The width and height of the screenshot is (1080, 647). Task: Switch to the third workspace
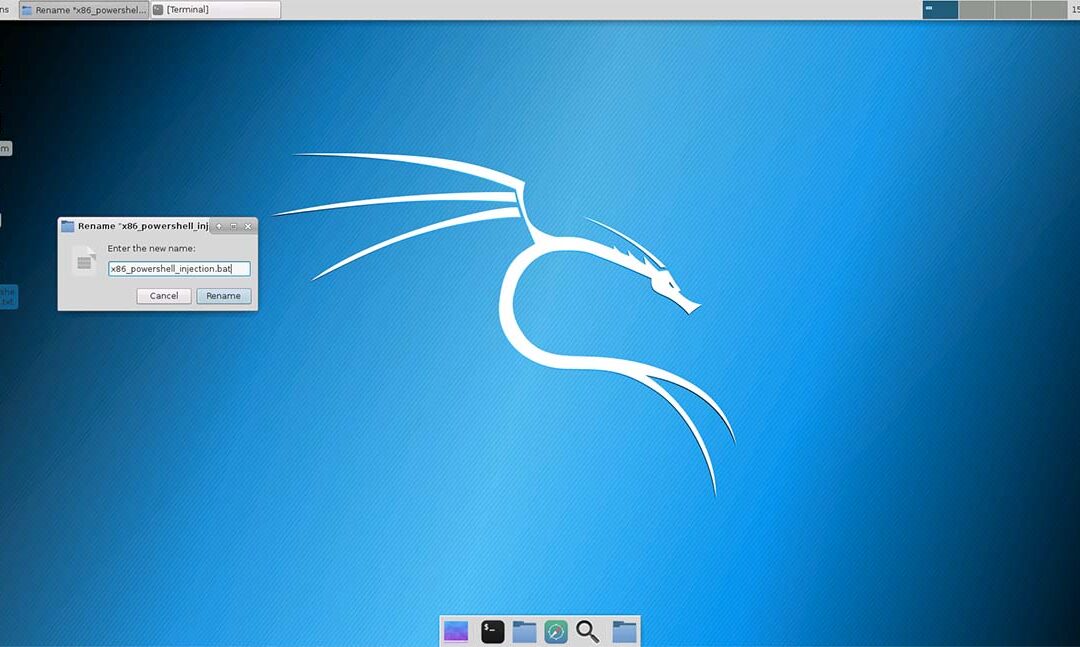[1012, 10]
